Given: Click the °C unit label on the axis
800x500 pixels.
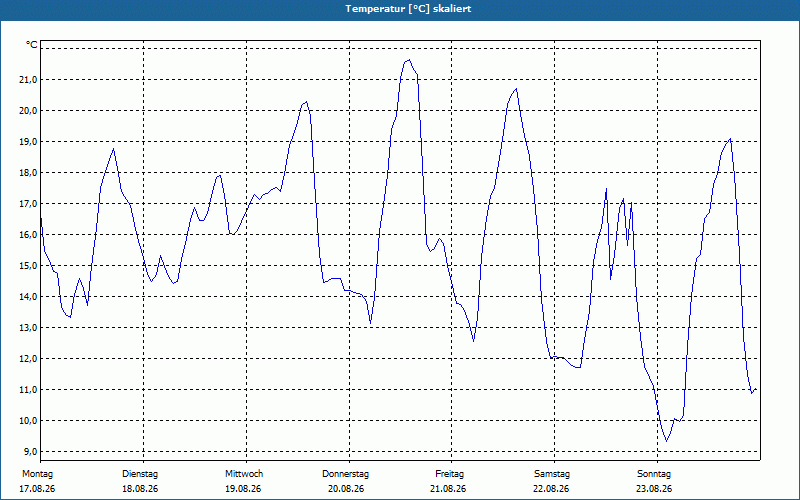Looking at the screenshot, I should (x=32, y=45).
